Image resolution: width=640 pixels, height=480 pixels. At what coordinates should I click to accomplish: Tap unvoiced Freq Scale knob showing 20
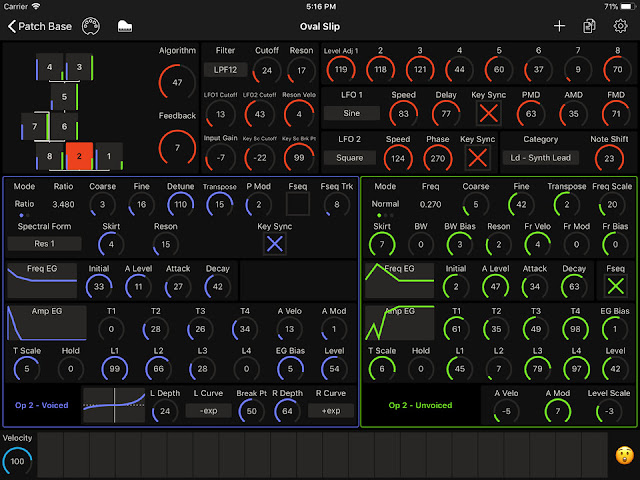[612, 204]
